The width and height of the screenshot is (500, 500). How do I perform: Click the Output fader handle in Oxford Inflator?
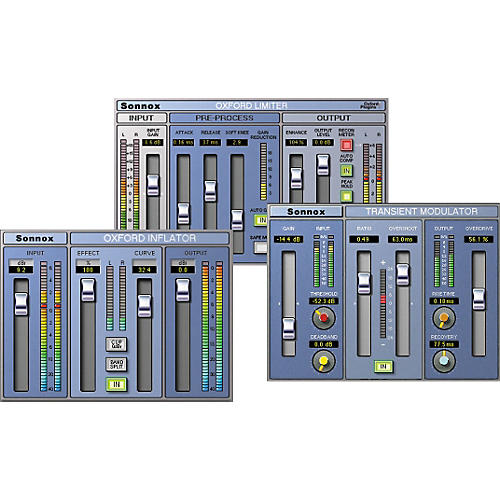(x=183, y=290)
